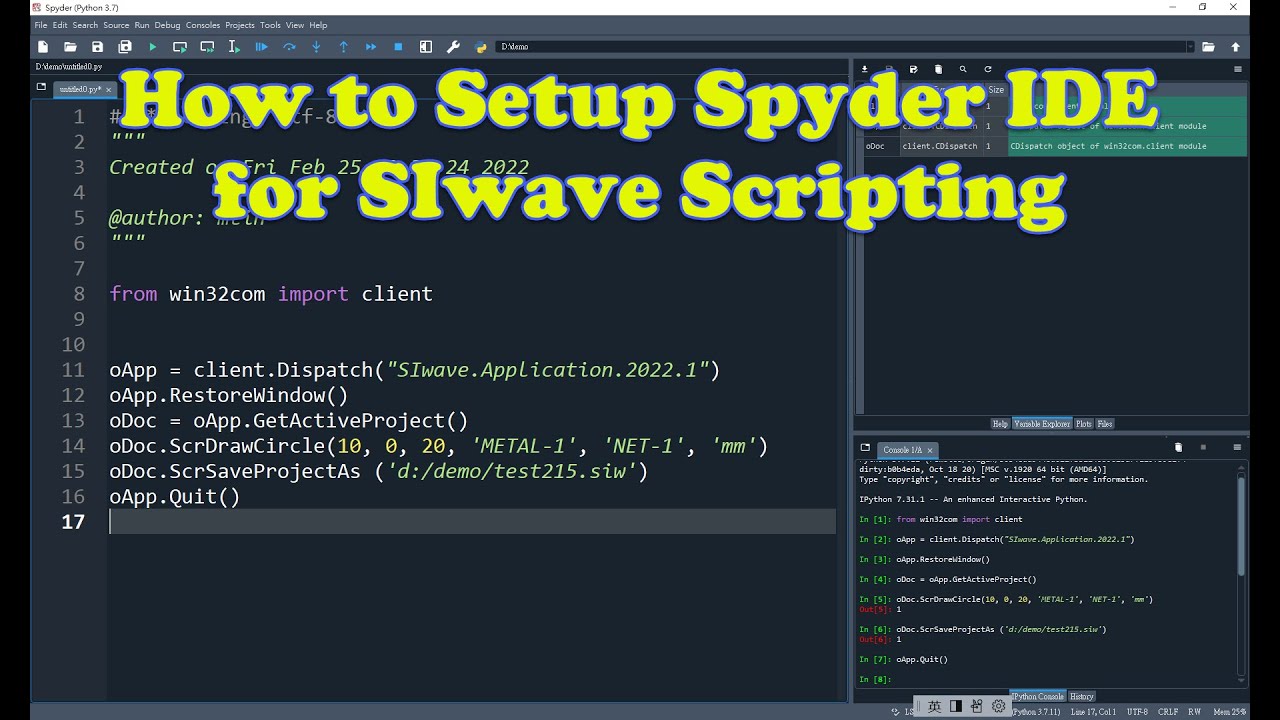Open the View menu
Image resolution: width=1280 pixels, height=720 pixels.
(295, 25)
